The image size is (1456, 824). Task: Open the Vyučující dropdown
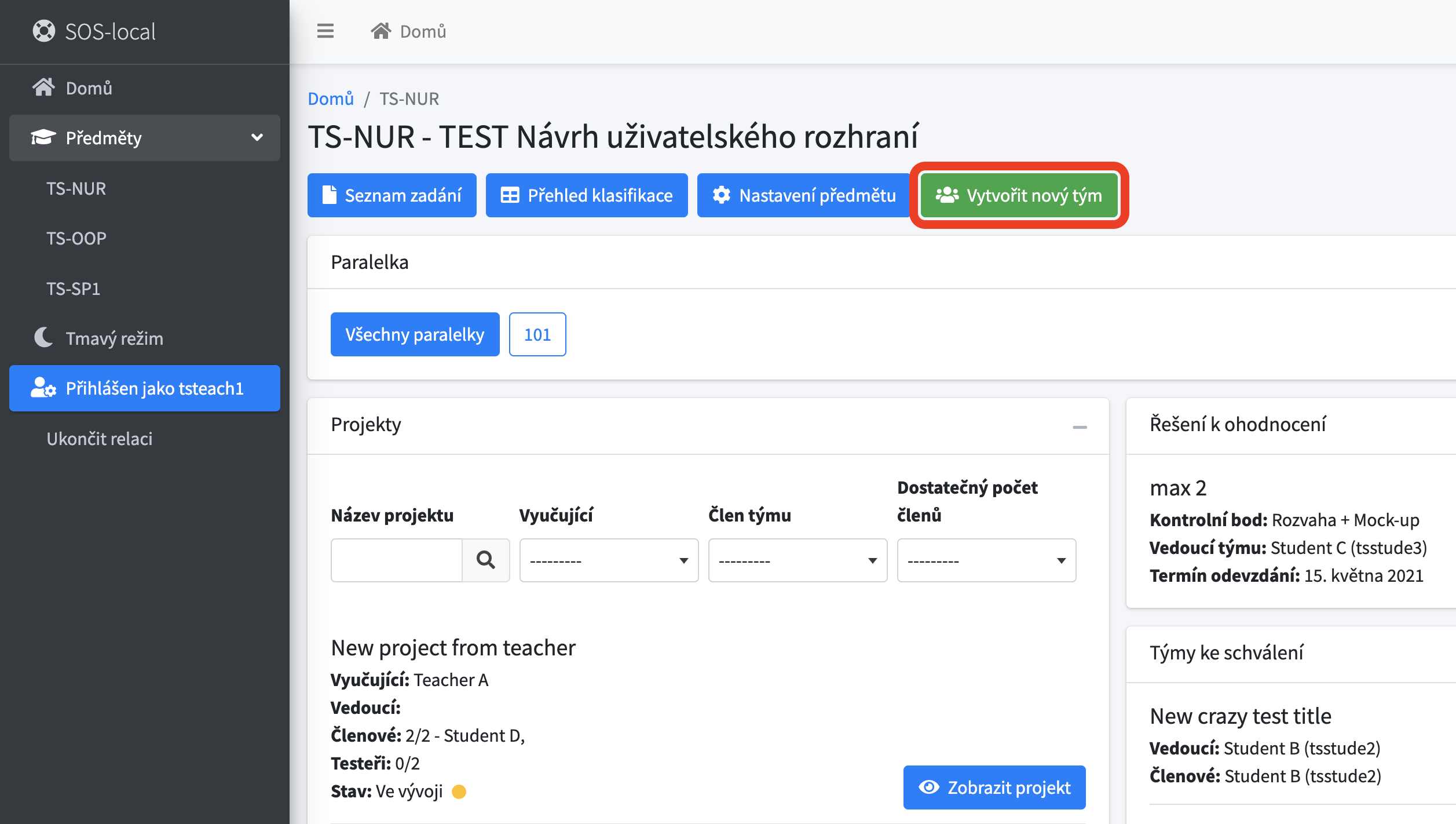click(609, 560)
